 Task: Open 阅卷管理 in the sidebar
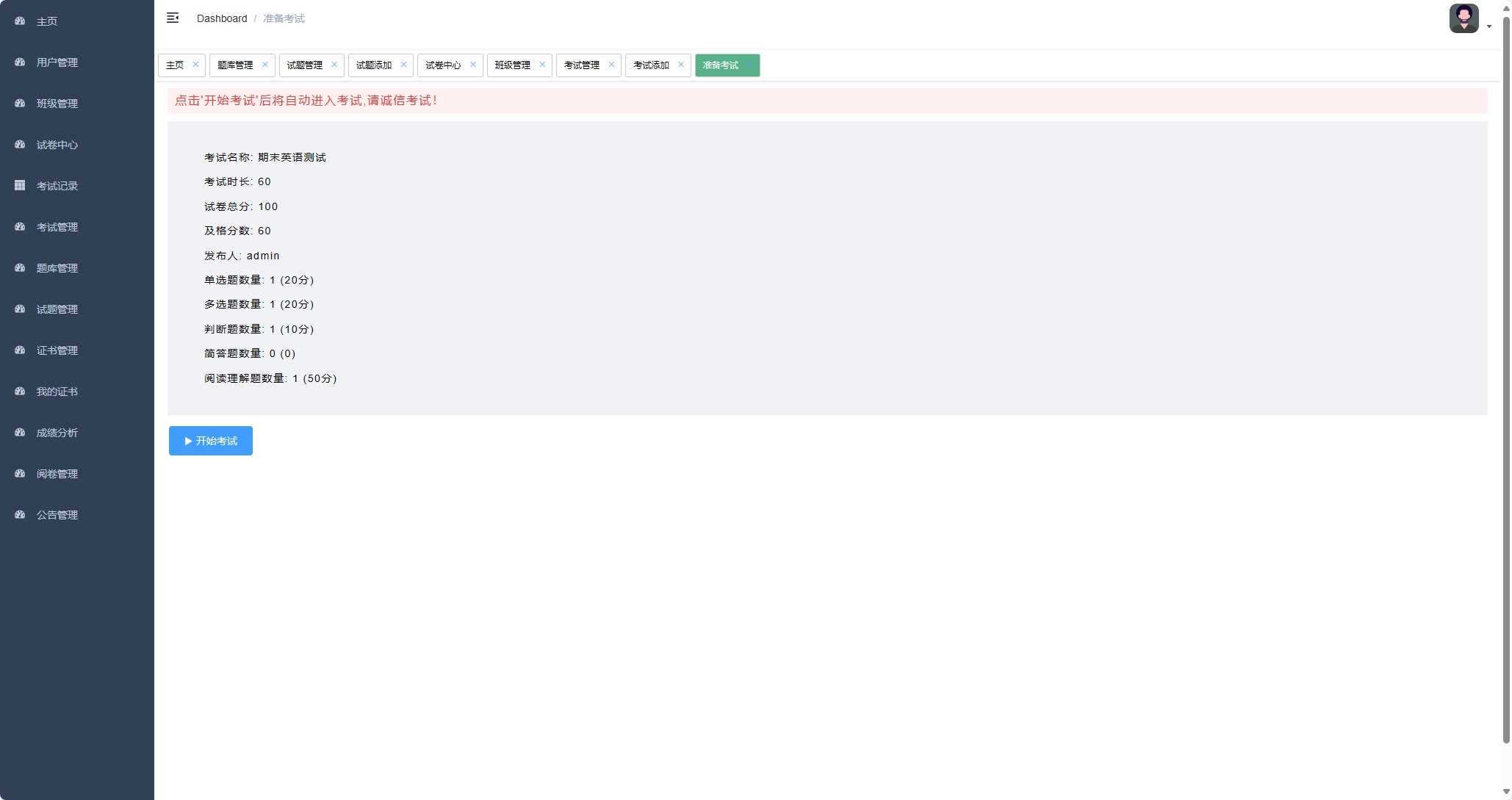tap(57, 474)
